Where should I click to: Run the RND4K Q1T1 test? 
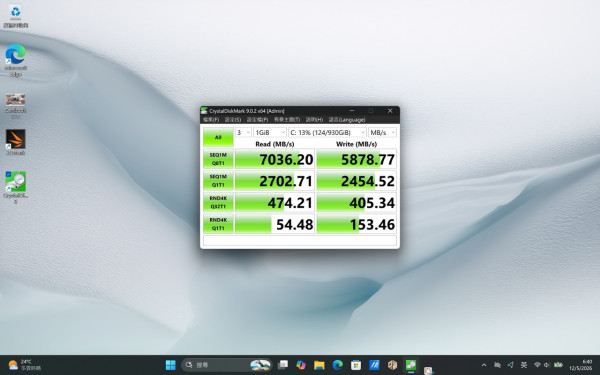(218, 224)
